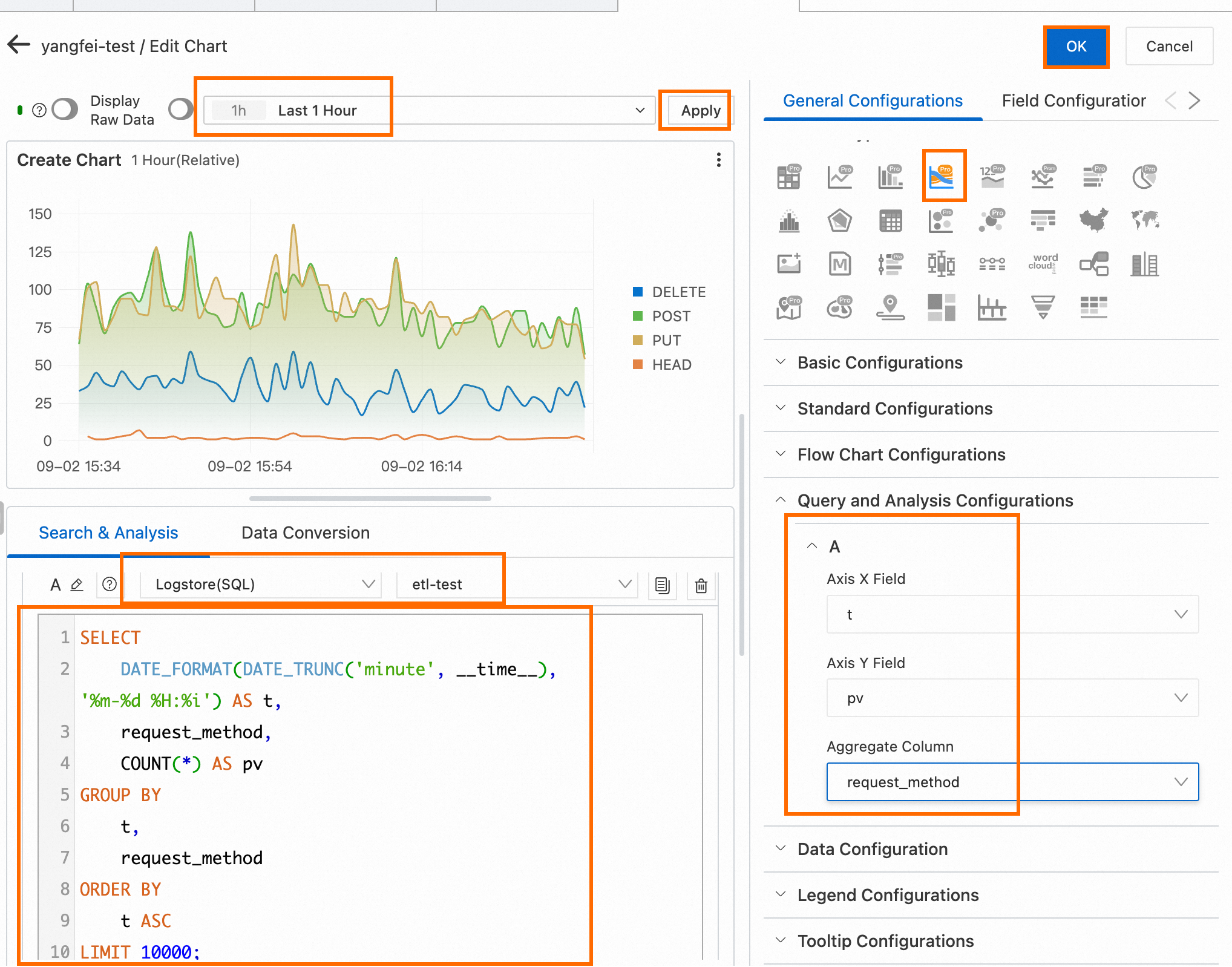Viewport: 1232px width, 967px height.
Task: Select the Column chart Pro icon
Action: (x=891, y=177)
